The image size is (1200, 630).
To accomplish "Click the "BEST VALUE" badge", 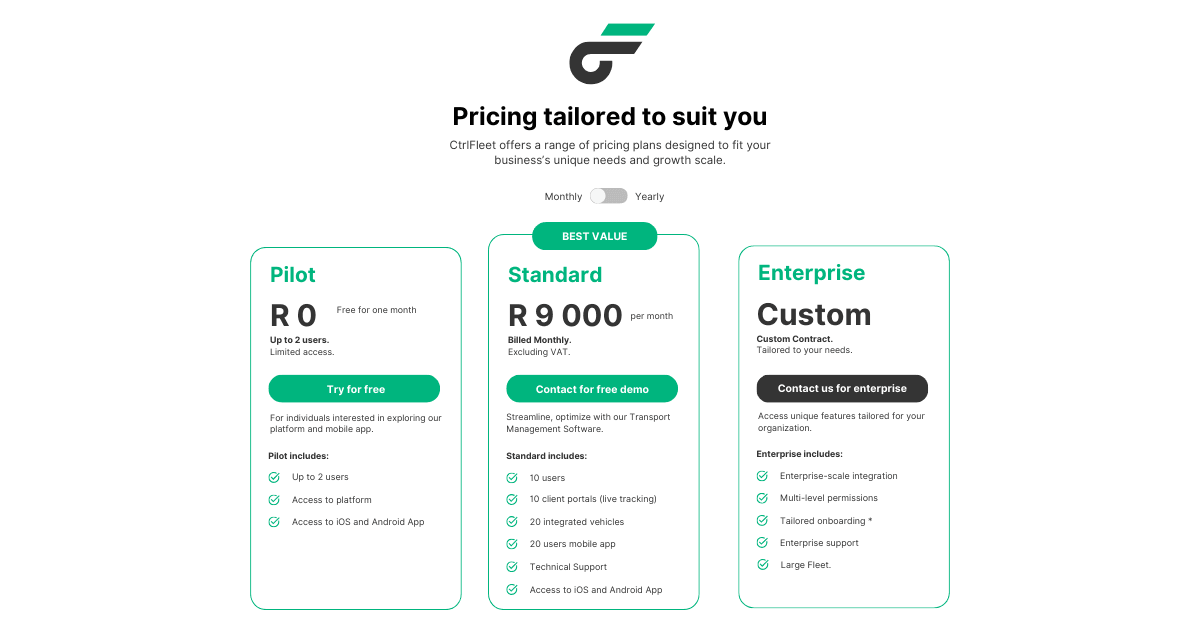I will point(594,236).
